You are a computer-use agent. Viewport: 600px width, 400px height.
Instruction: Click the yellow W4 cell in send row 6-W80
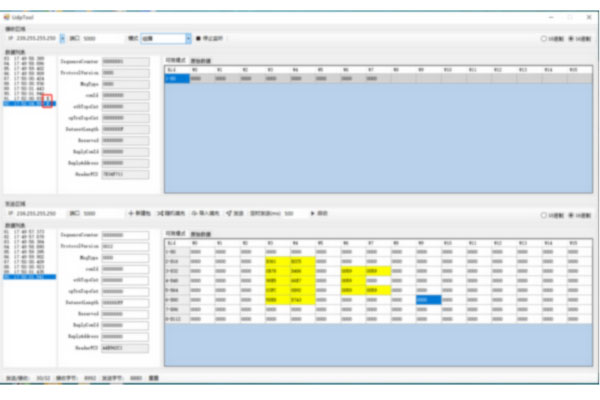pos(302,300)
